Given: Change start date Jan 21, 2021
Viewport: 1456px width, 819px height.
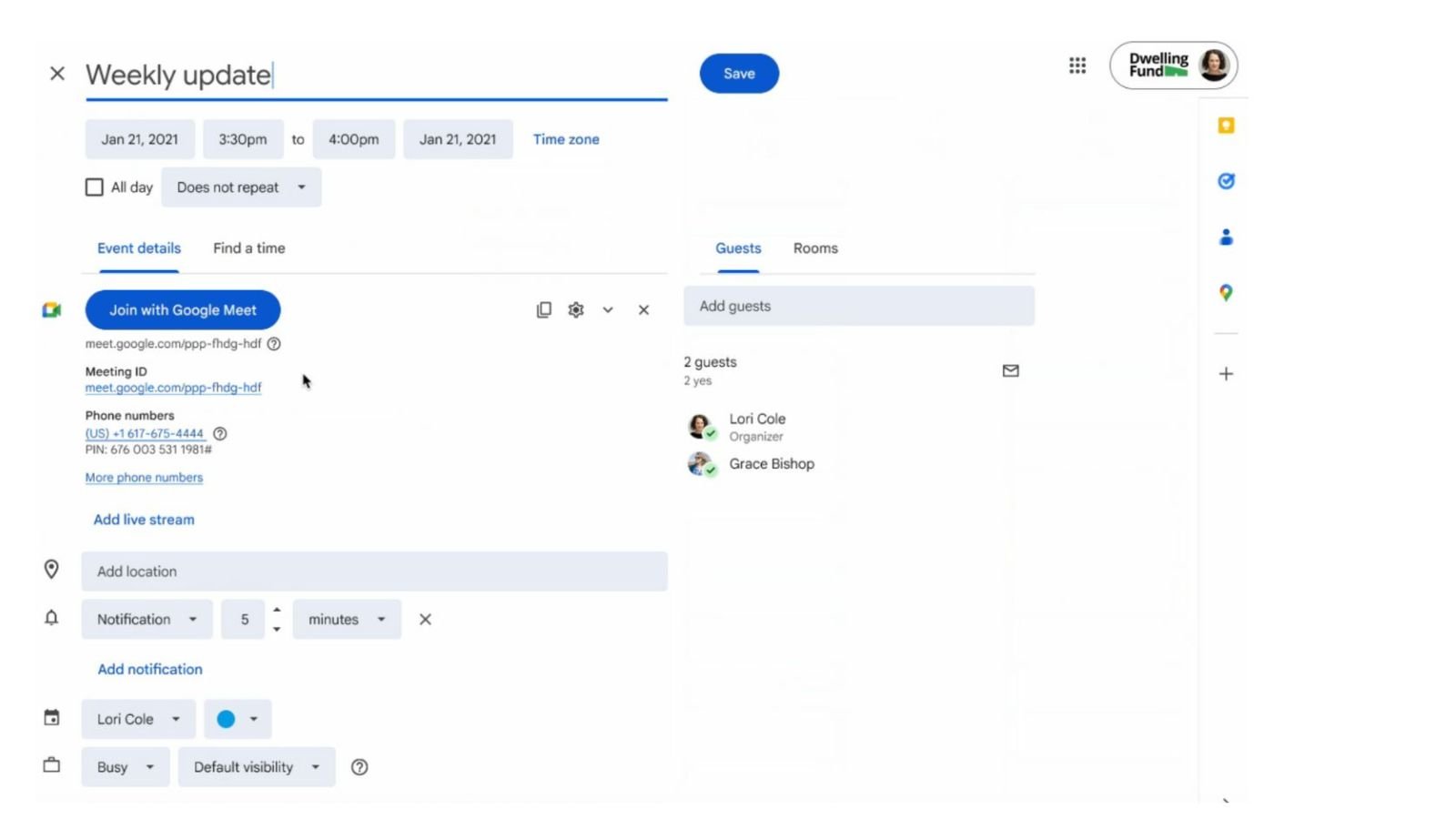Looking at the screenshot, I should [140, 139].
